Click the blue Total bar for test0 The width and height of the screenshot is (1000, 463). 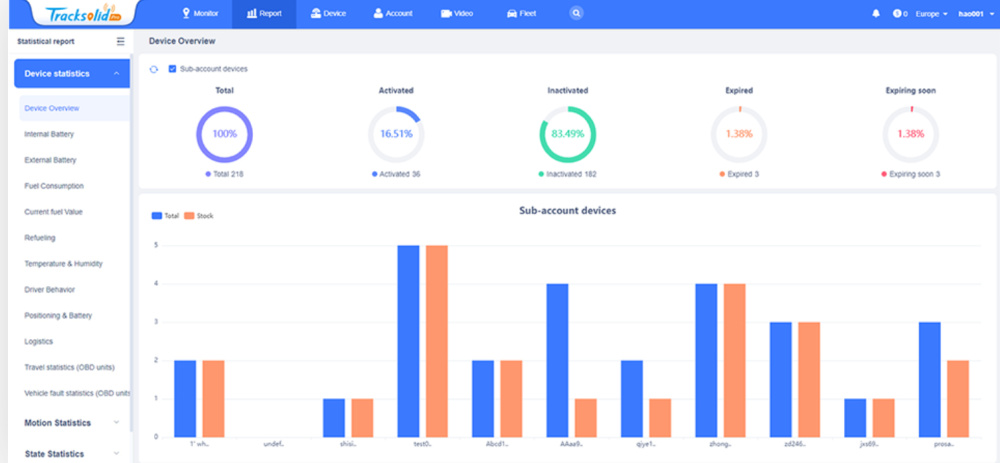[408, 340]
